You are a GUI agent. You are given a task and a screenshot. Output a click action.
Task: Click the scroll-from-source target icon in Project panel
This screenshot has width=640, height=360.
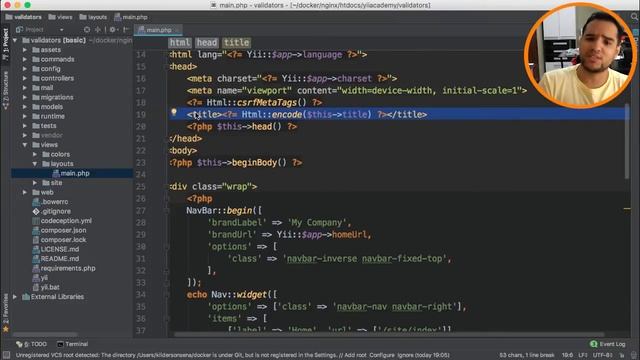coord(87,30)
